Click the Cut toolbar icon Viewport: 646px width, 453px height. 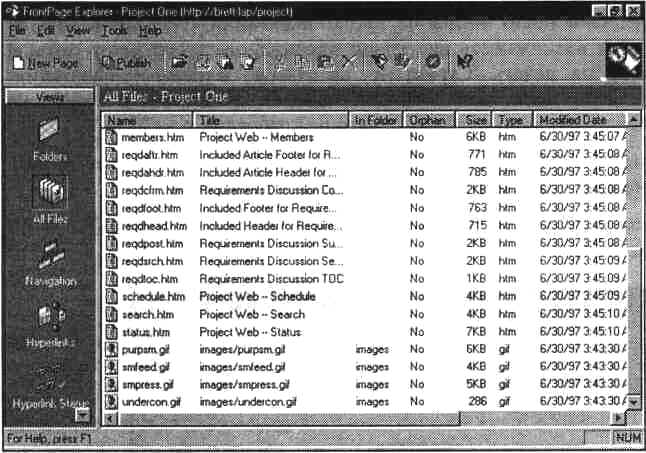click(x=281, y=63)
